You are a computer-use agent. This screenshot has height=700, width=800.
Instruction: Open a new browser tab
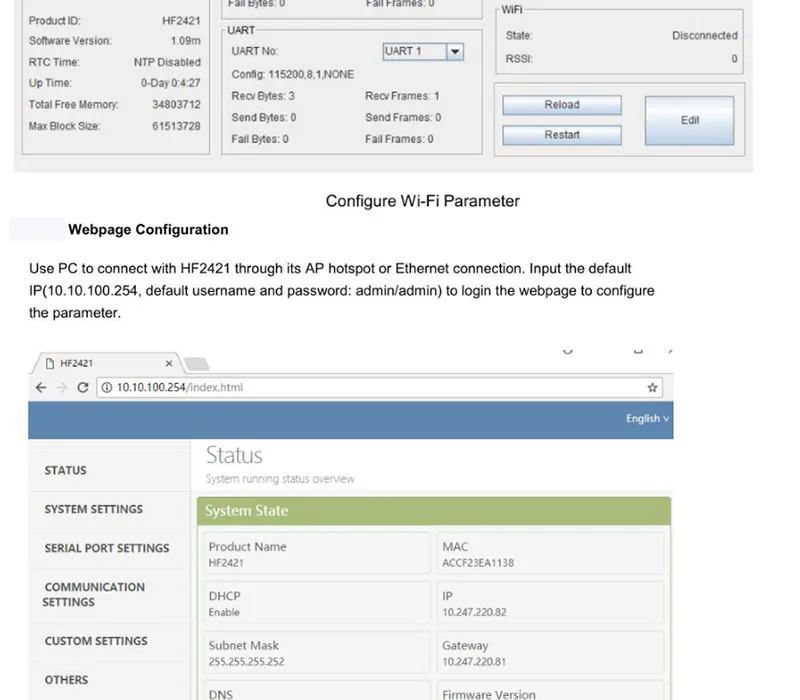click(197, 364)
